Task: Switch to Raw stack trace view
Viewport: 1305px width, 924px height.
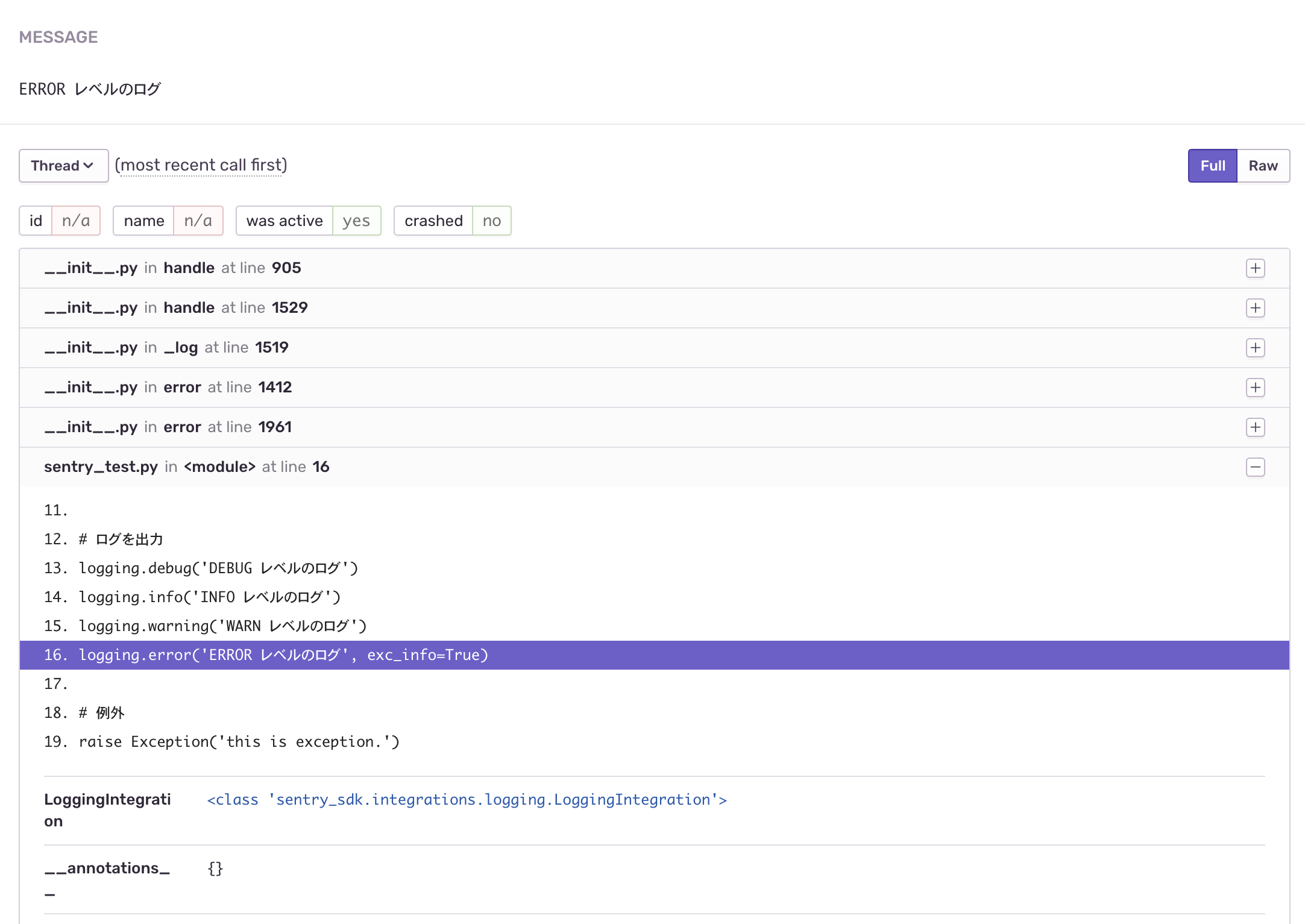Action: click(1262, 165)
